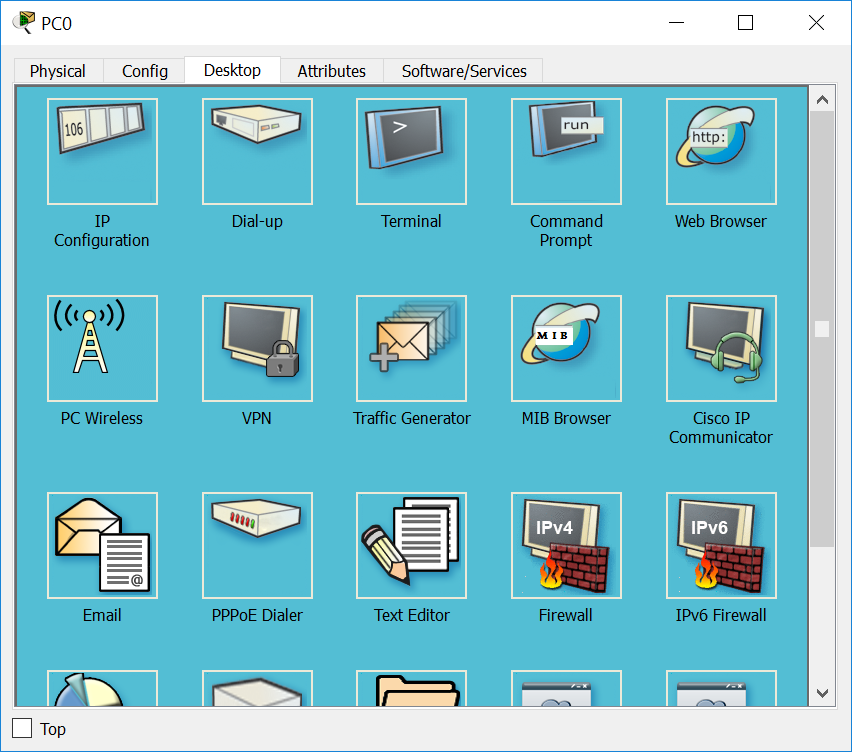Image resolution: width=852 pixels, height=752 pixels.
Task: Click the 'Text Editor' label text
Action: pyautogui.click(x=411, y=615)
